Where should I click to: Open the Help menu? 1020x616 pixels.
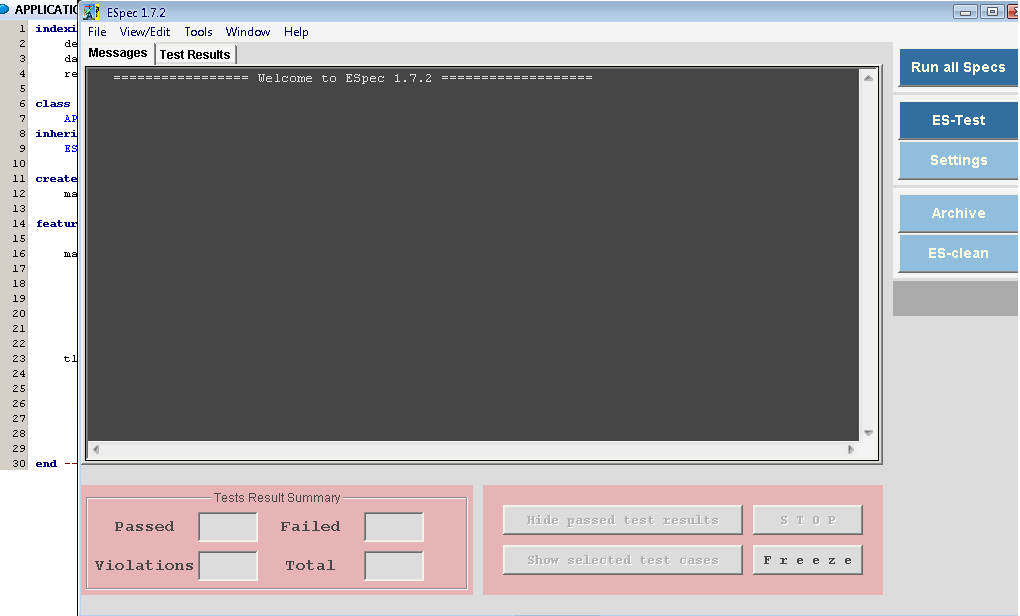(x=296, y=32)
